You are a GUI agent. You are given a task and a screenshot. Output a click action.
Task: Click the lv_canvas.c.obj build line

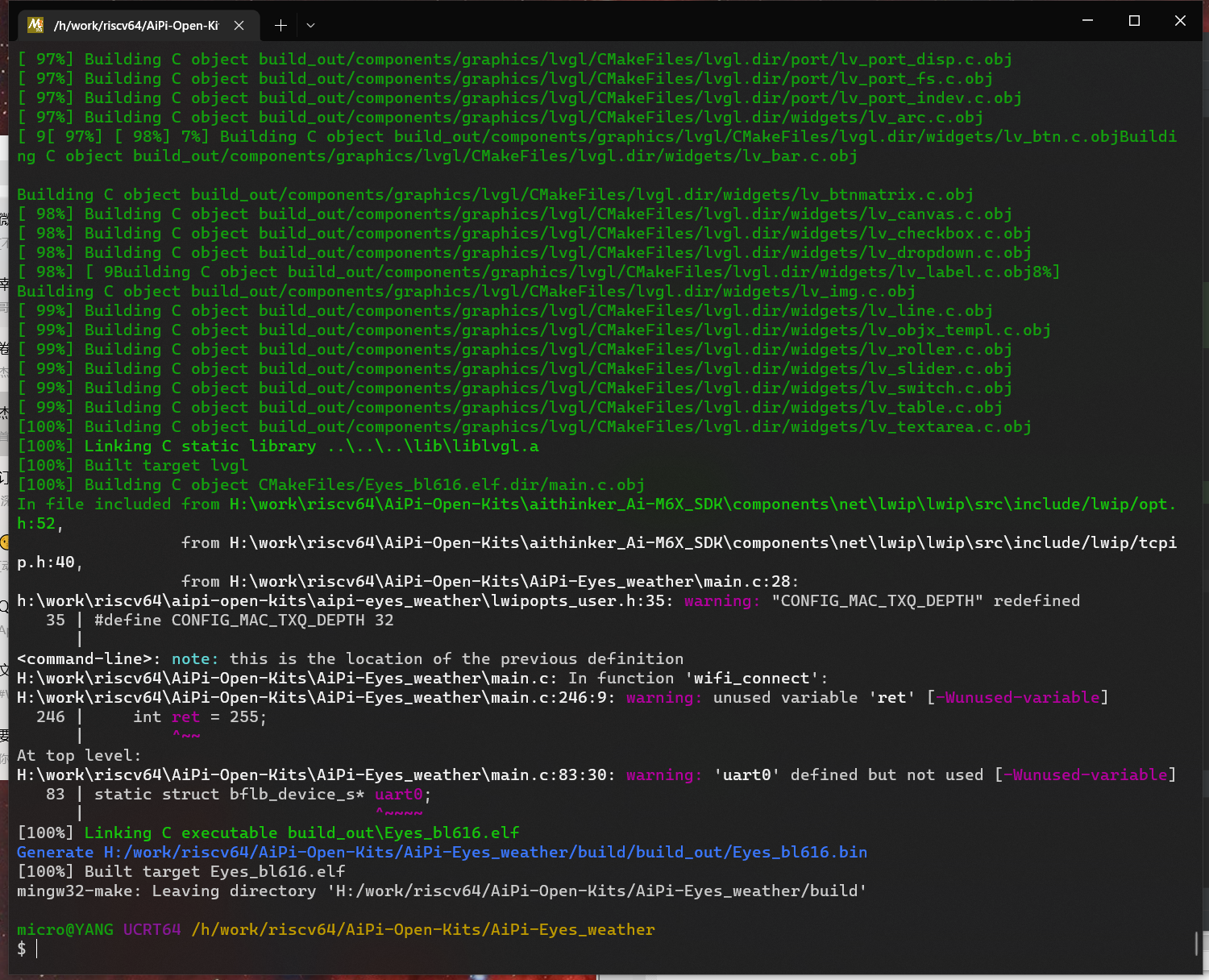[514, 214]
